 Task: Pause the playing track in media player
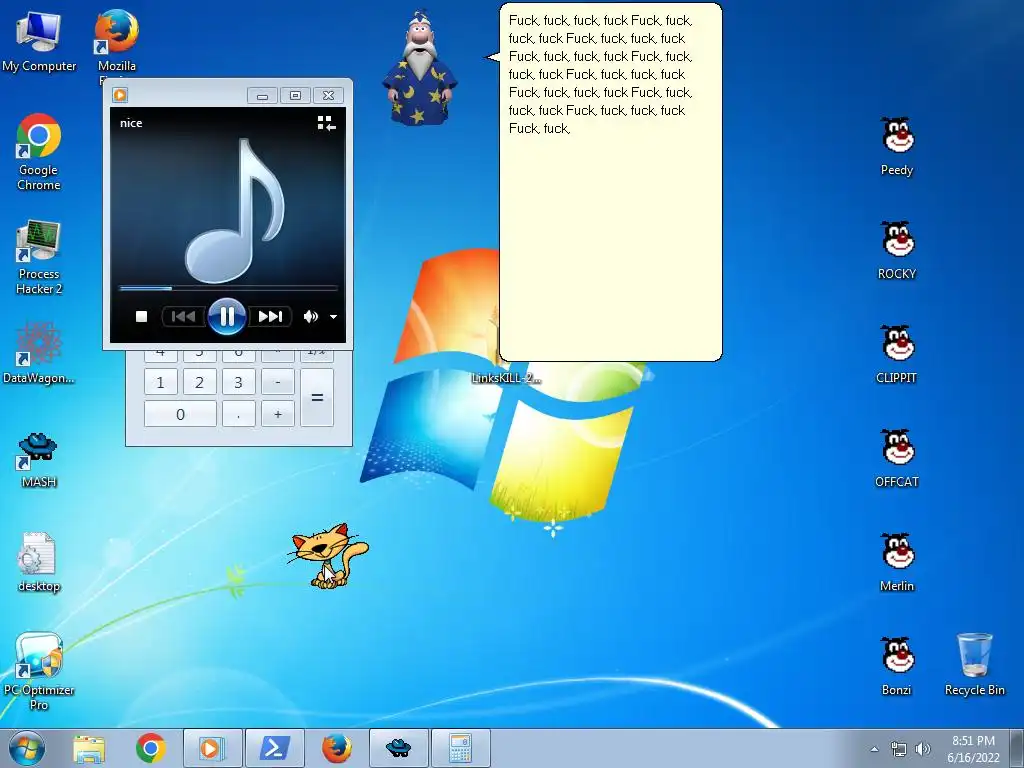[x=227, y=317]
